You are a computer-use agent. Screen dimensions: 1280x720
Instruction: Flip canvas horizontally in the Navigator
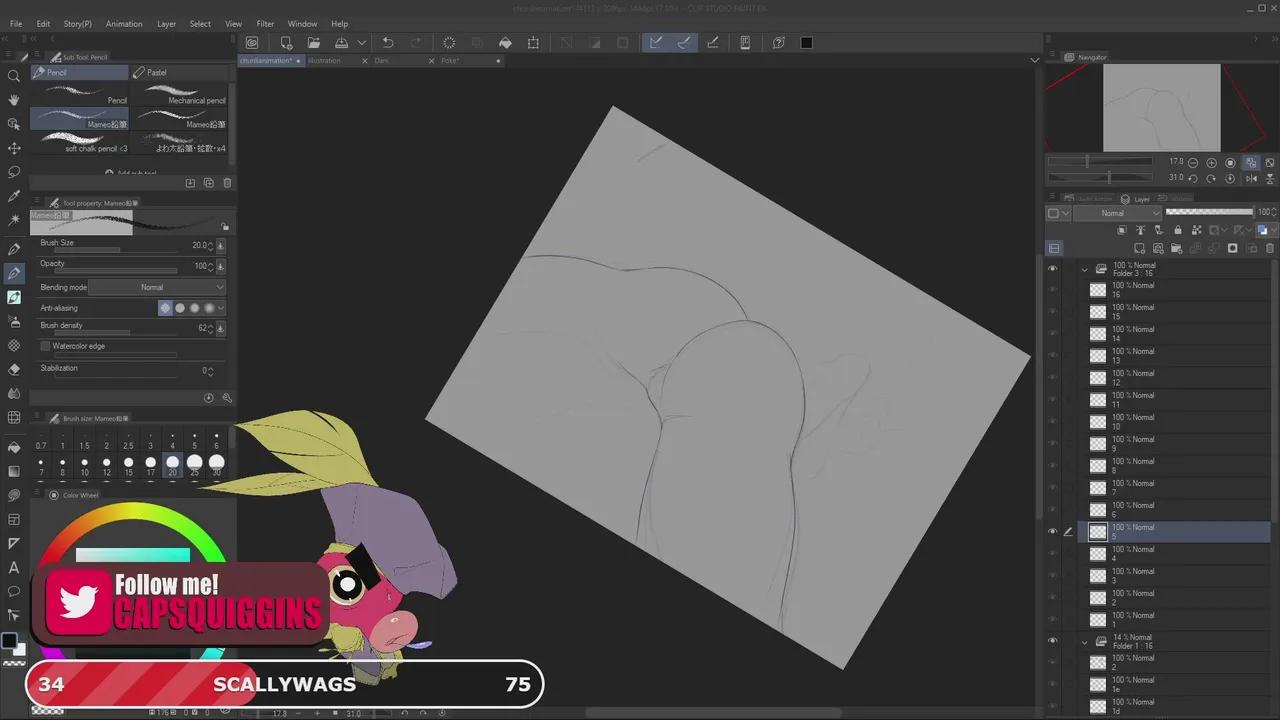click(x=1252, y=178)
